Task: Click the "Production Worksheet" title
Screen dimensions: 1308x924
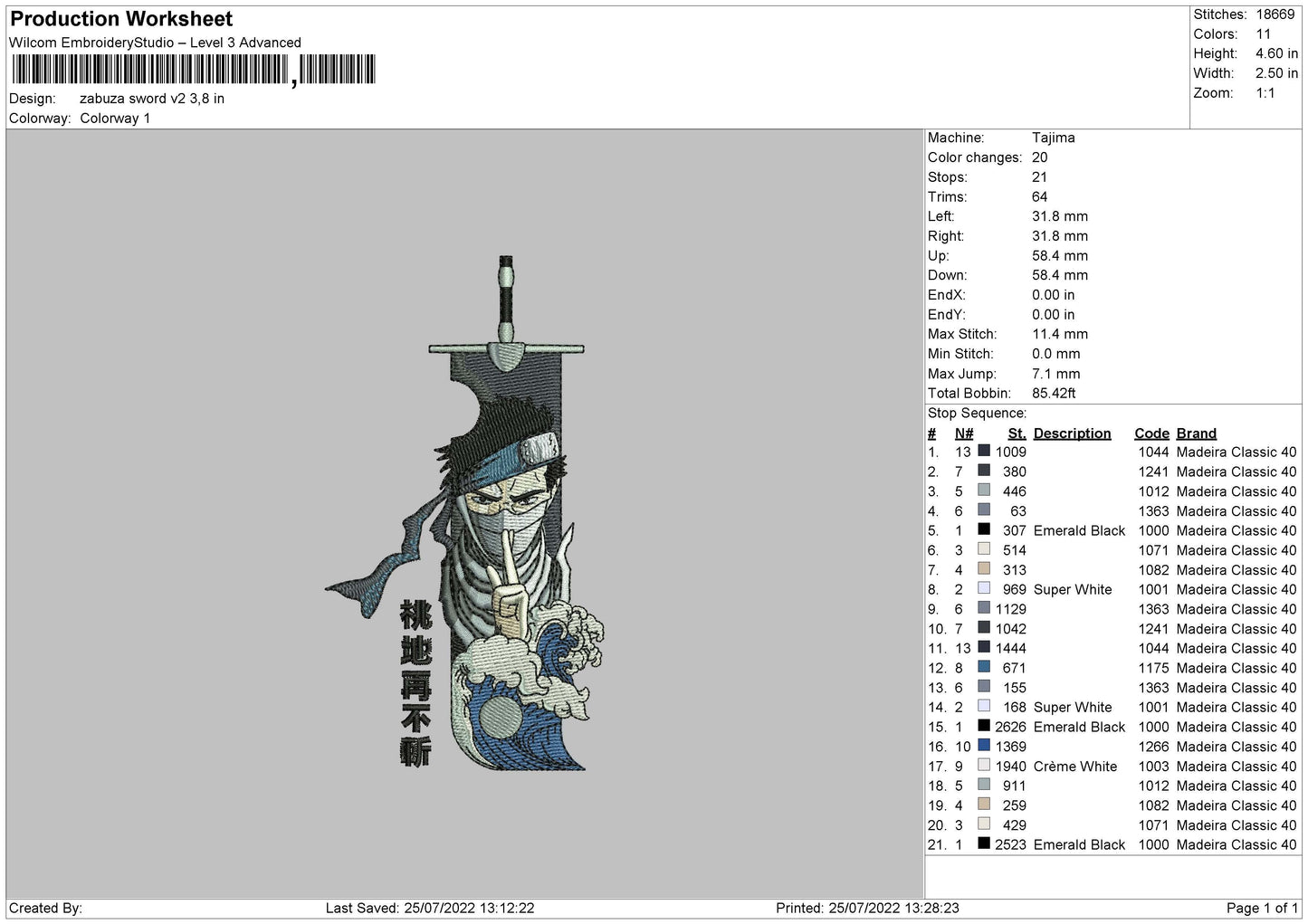Action: [x=121, y=19]
